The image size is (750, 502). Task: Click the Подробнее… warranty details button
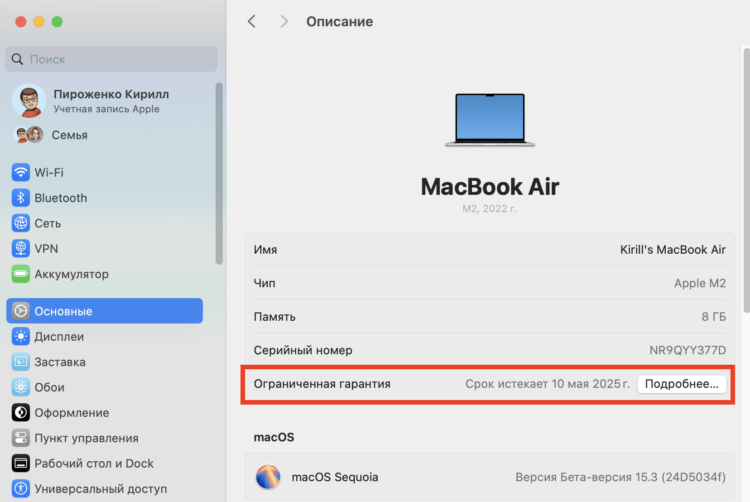[x=682, y=384]
